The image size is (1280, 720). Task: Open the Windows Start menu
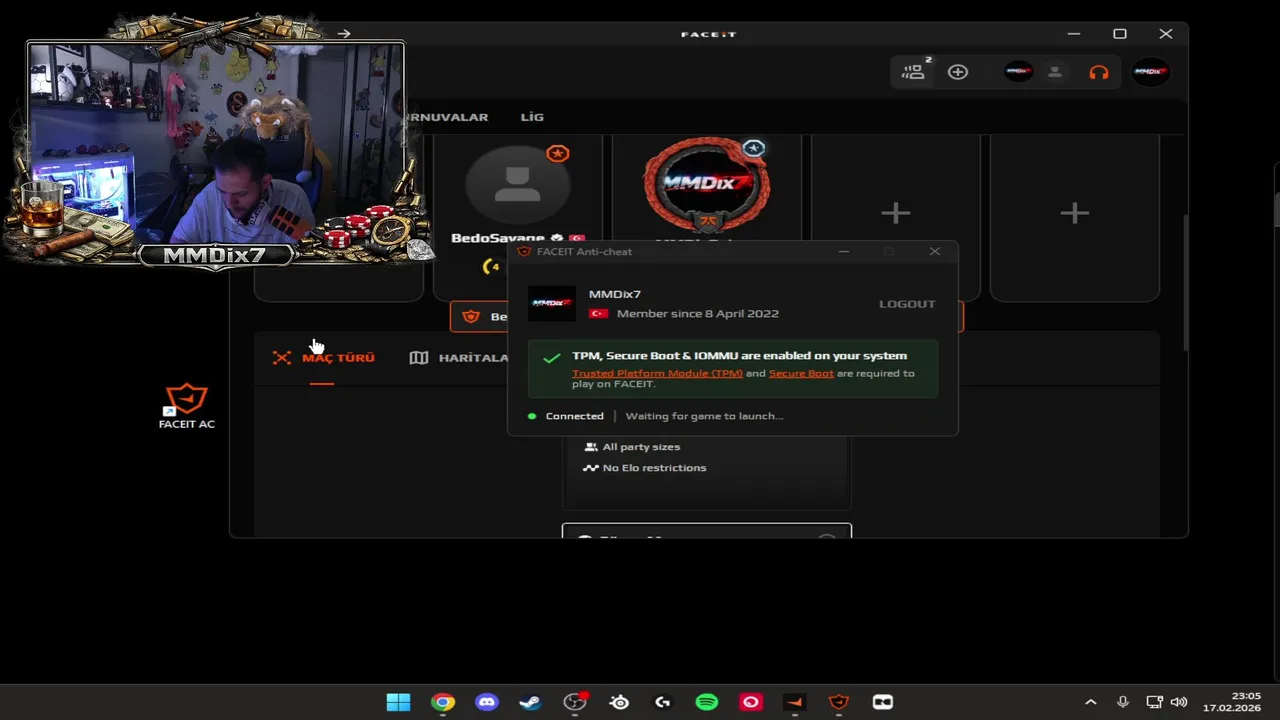coord(398,702)
